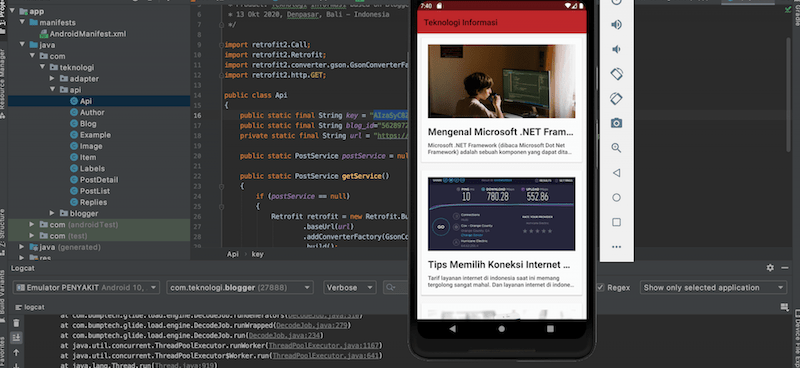The height and width of the screenshot is (368, 800).
Task: Open Logcat settings gear
Action: click(x=770, y=268)
